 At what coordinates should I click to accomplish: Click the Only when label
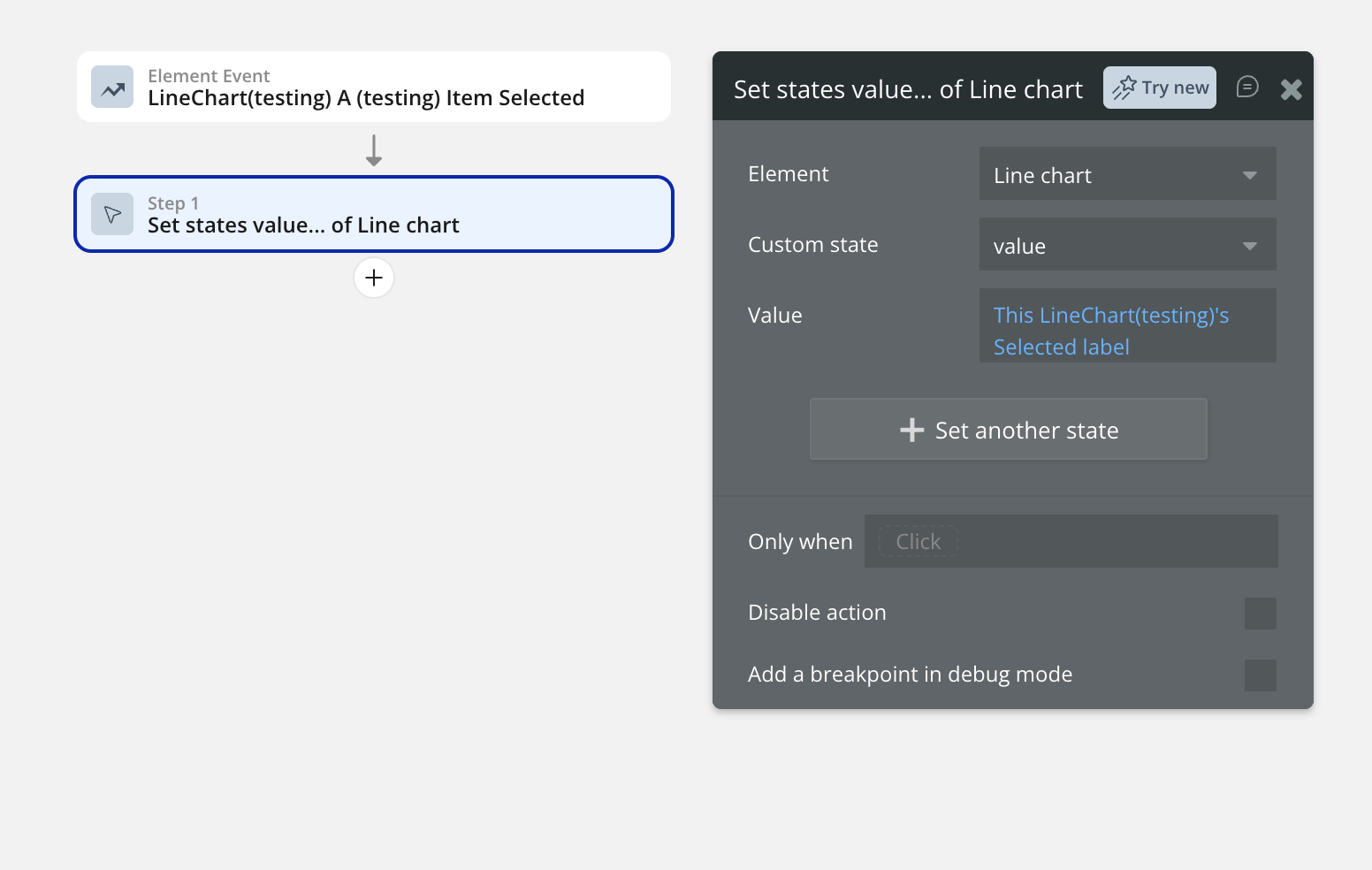800,542
